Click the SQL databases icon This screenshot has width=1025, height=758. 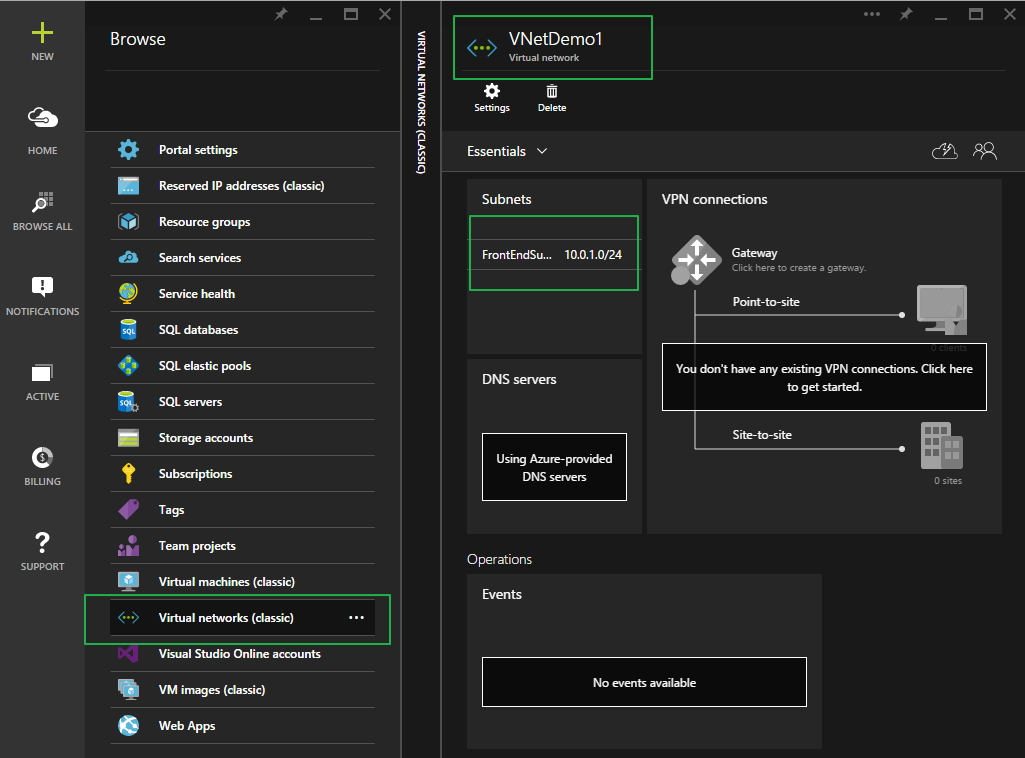click(128, 329)
